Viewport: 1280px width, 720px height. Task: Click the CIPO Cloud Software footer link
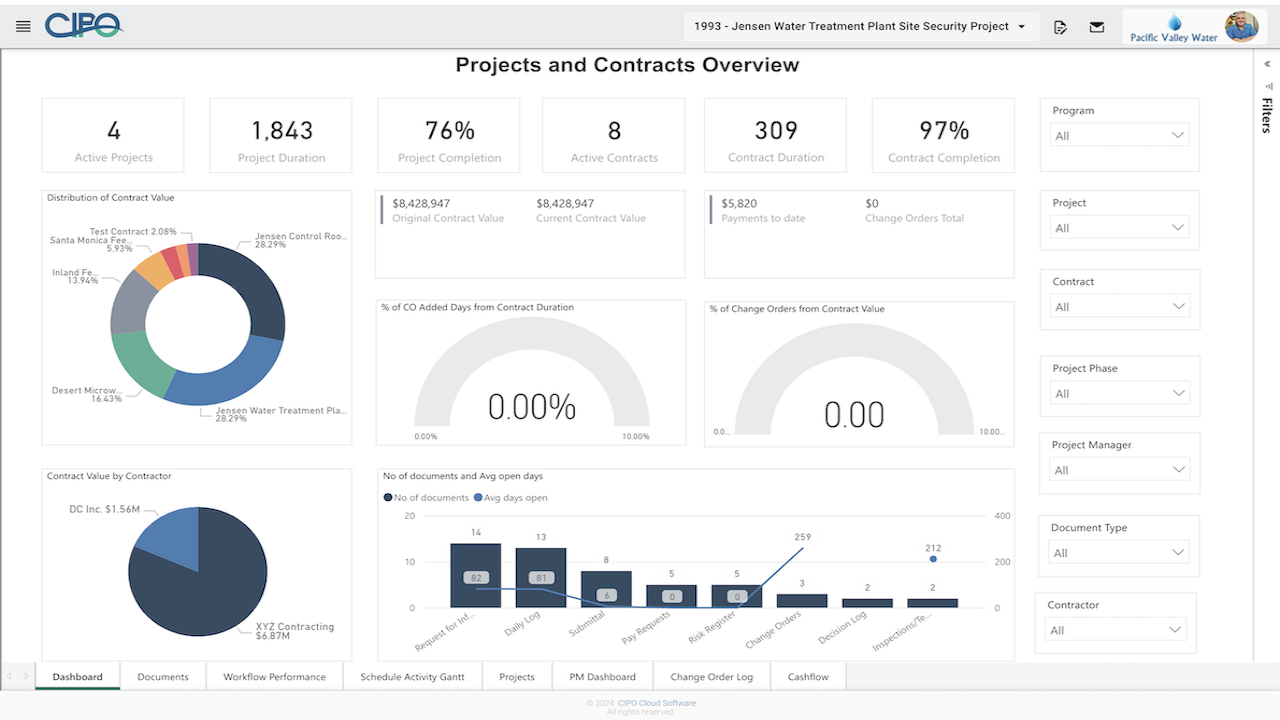[x=655, y=702]
